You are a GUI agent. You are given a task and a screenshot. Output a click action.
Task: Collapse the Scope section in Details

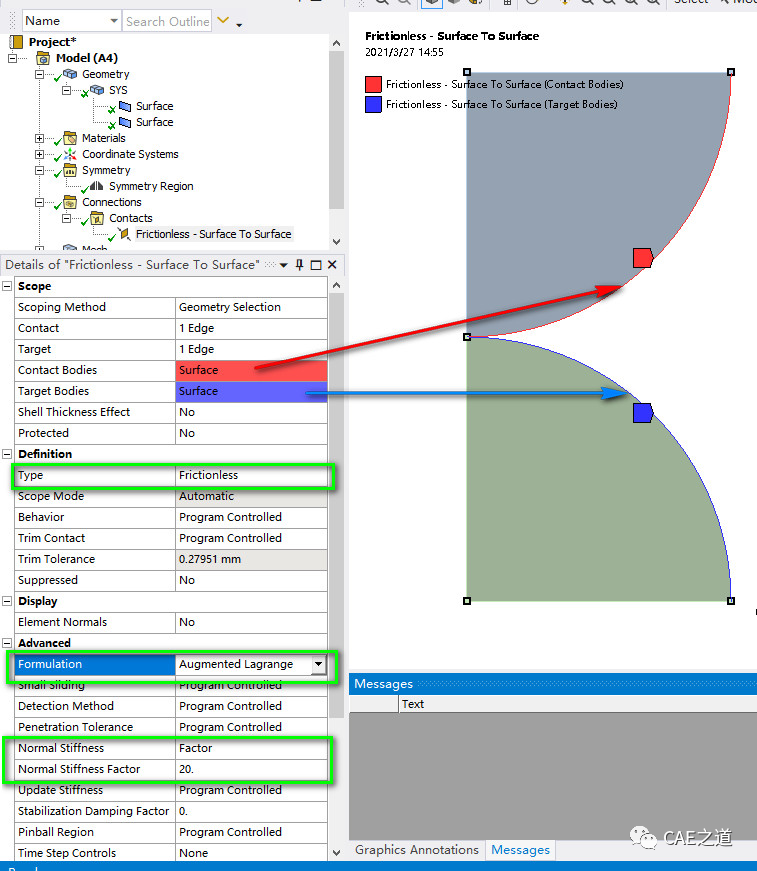pos(7,286)
